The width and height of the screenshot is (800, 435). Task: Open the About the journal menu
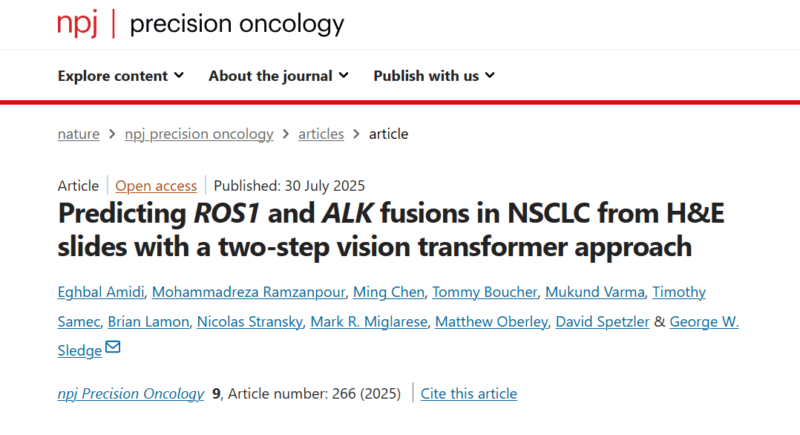point(278,75)
